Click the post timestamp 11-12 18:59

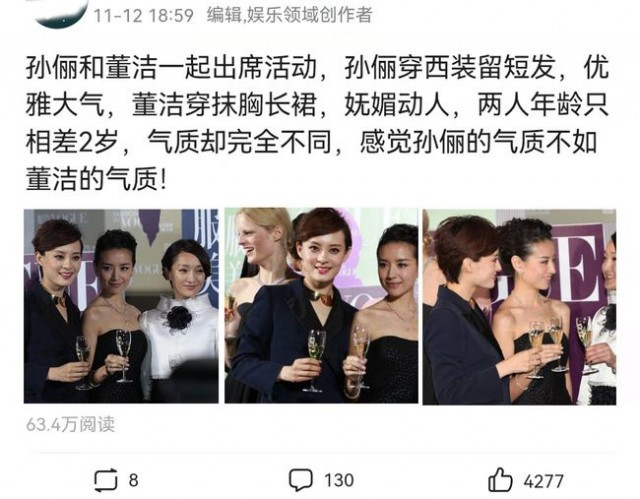[144, 16]
